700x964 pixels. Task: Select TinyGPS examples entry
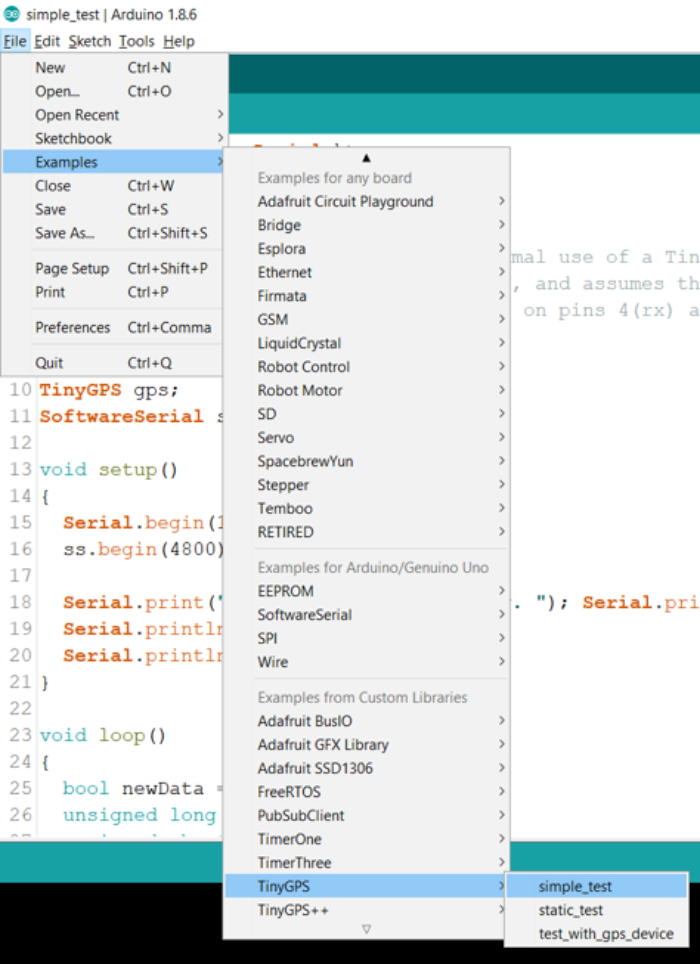point(366,887)
